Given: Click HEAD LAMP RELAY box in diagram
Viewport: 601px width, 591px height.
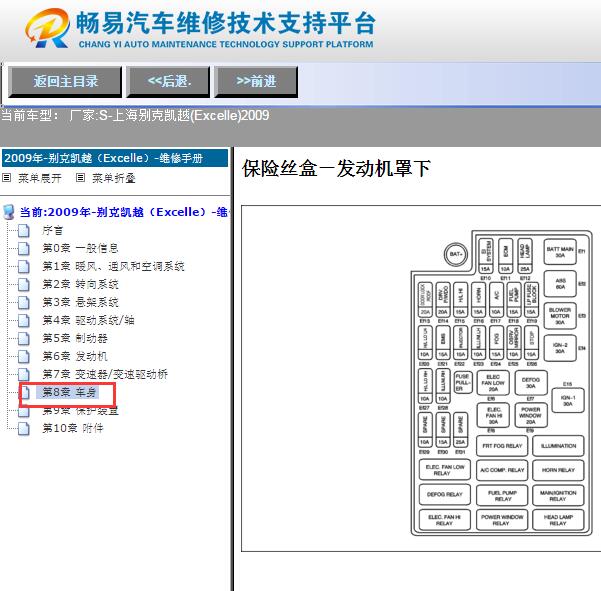Looking at the screenshot, I should tap(558, 520).
